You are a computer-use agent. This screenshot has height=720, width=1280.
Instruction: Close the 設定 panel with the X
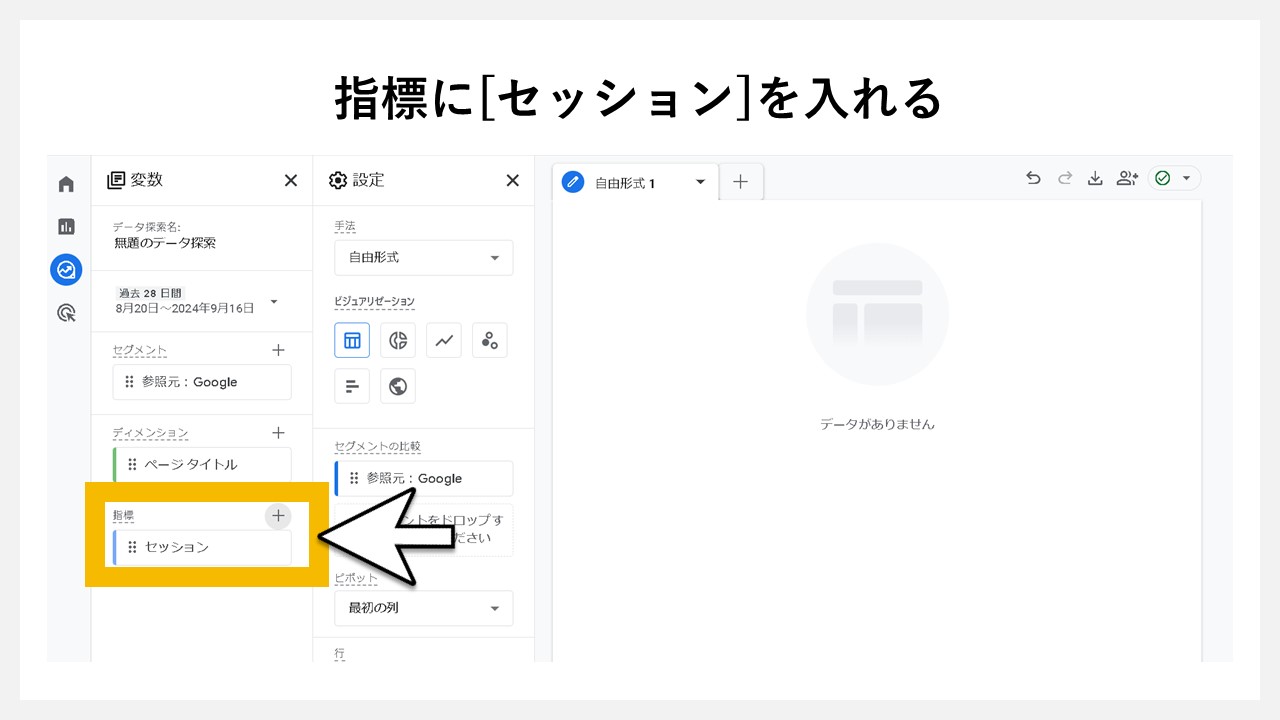click(x=512, y=181)
